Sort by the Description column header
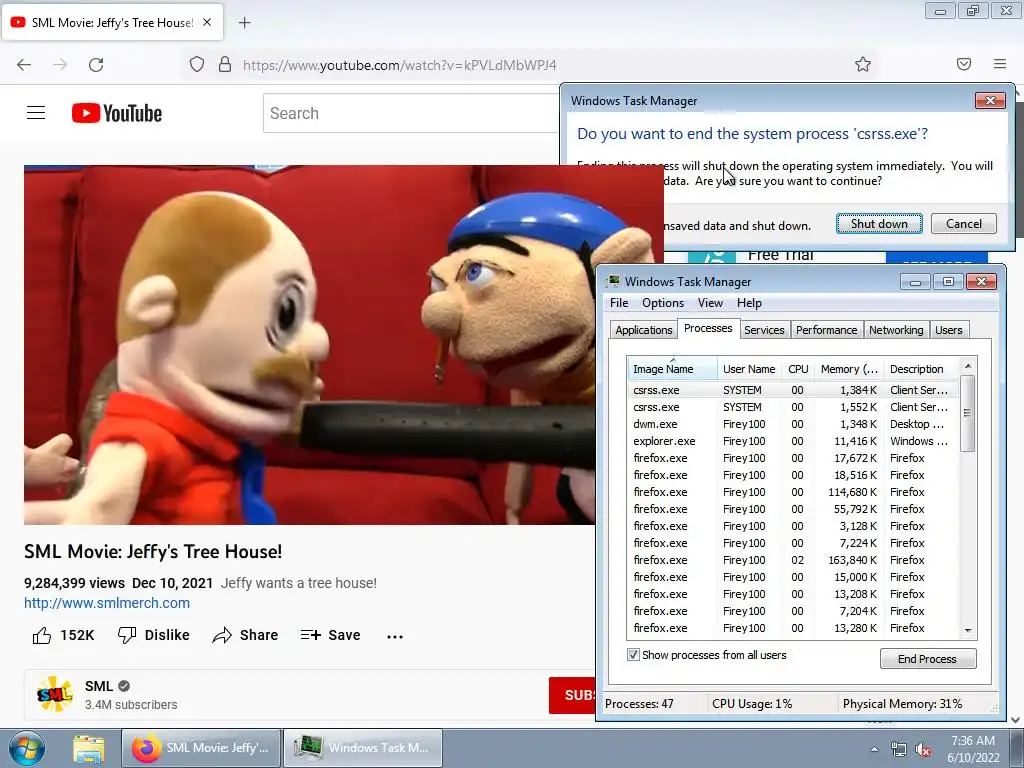 click(x=921, y=369)
